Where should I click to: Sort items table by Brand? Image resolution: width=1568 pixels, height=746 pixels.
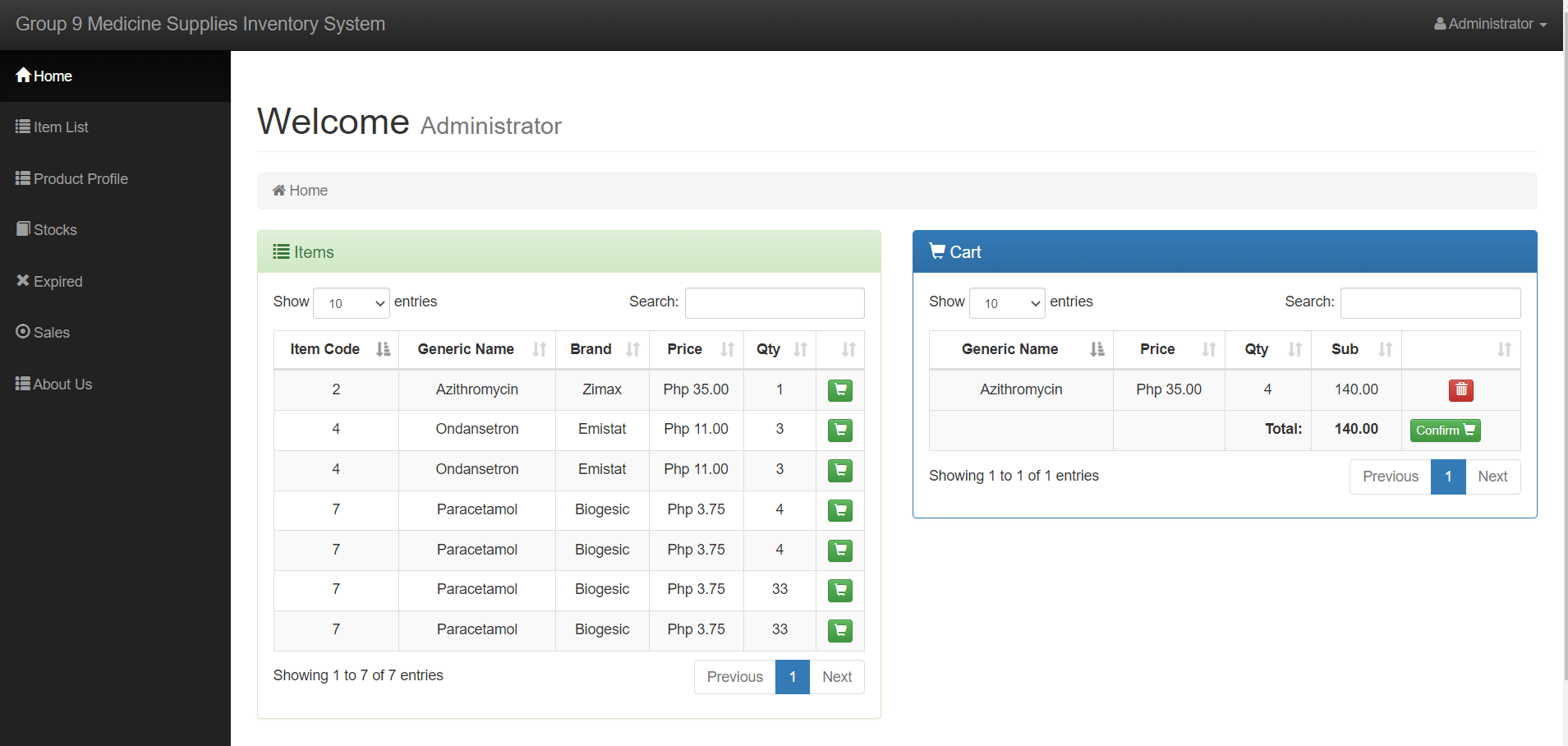602,349
